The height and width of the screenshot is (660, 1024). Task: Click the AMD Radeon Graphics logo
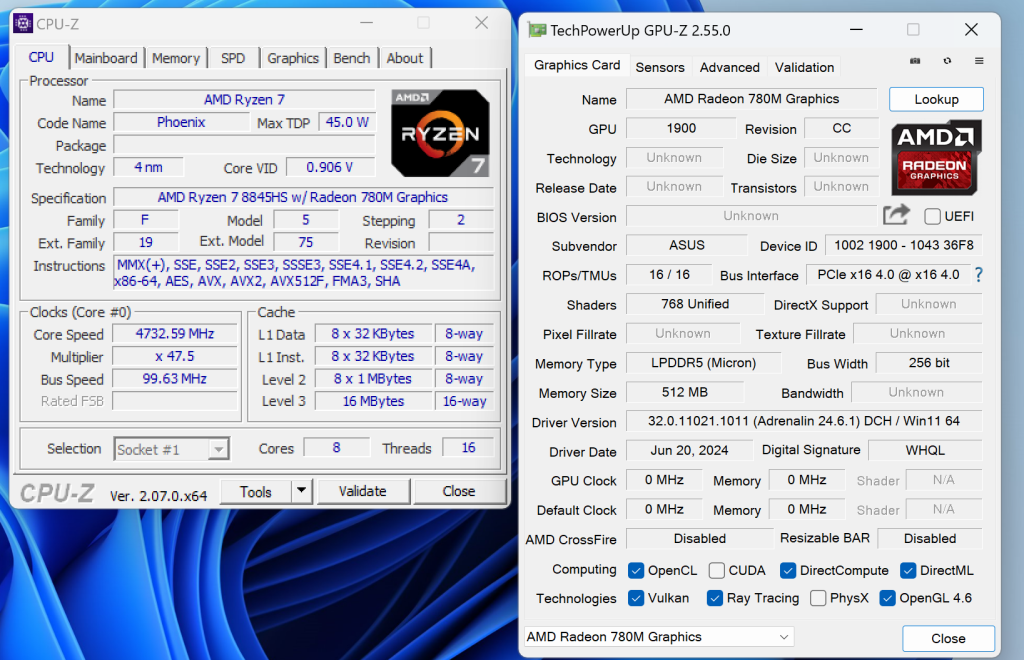coord(936,157)
